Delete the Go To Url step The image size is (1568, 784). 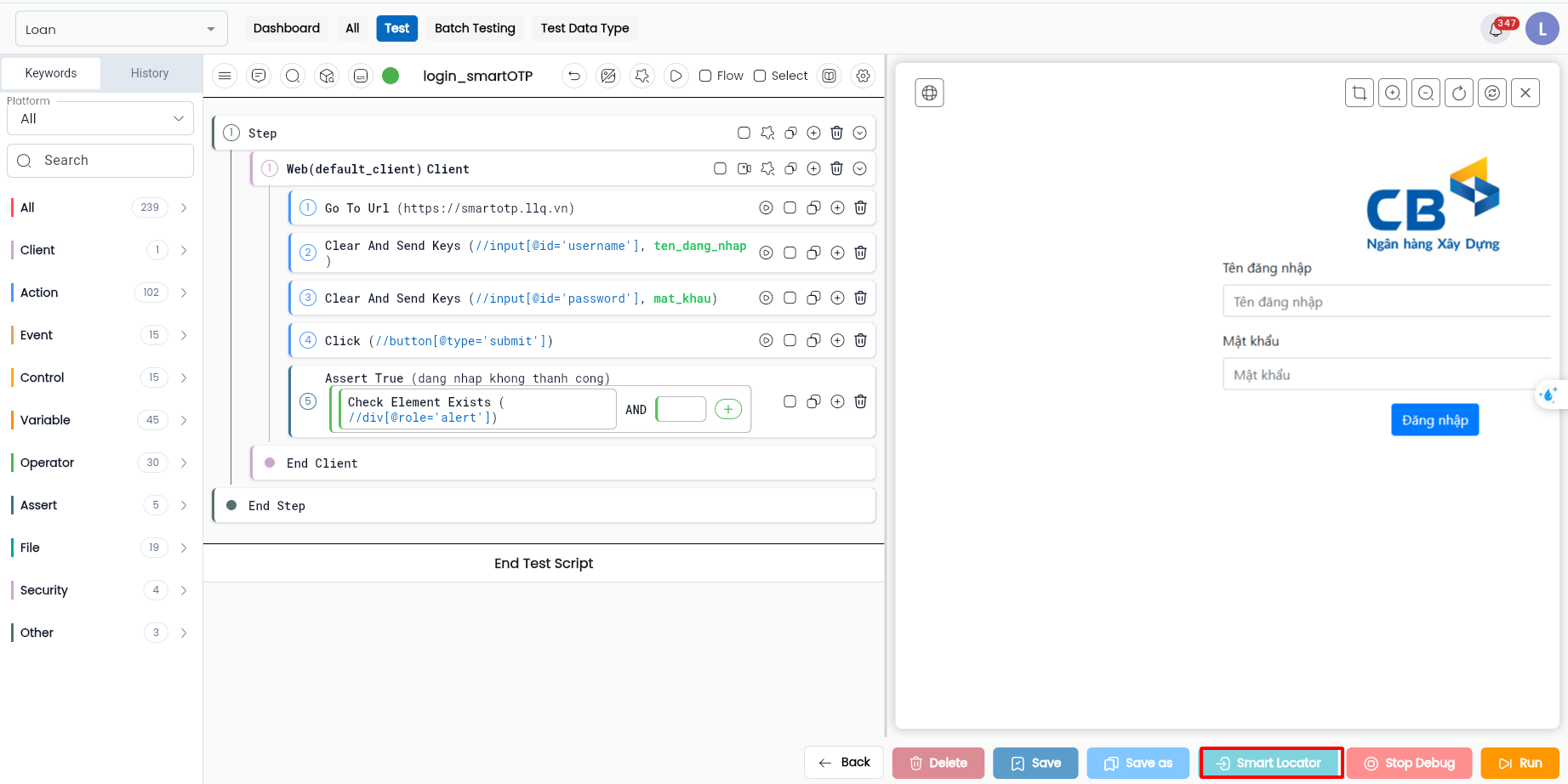tap(860, 207)
